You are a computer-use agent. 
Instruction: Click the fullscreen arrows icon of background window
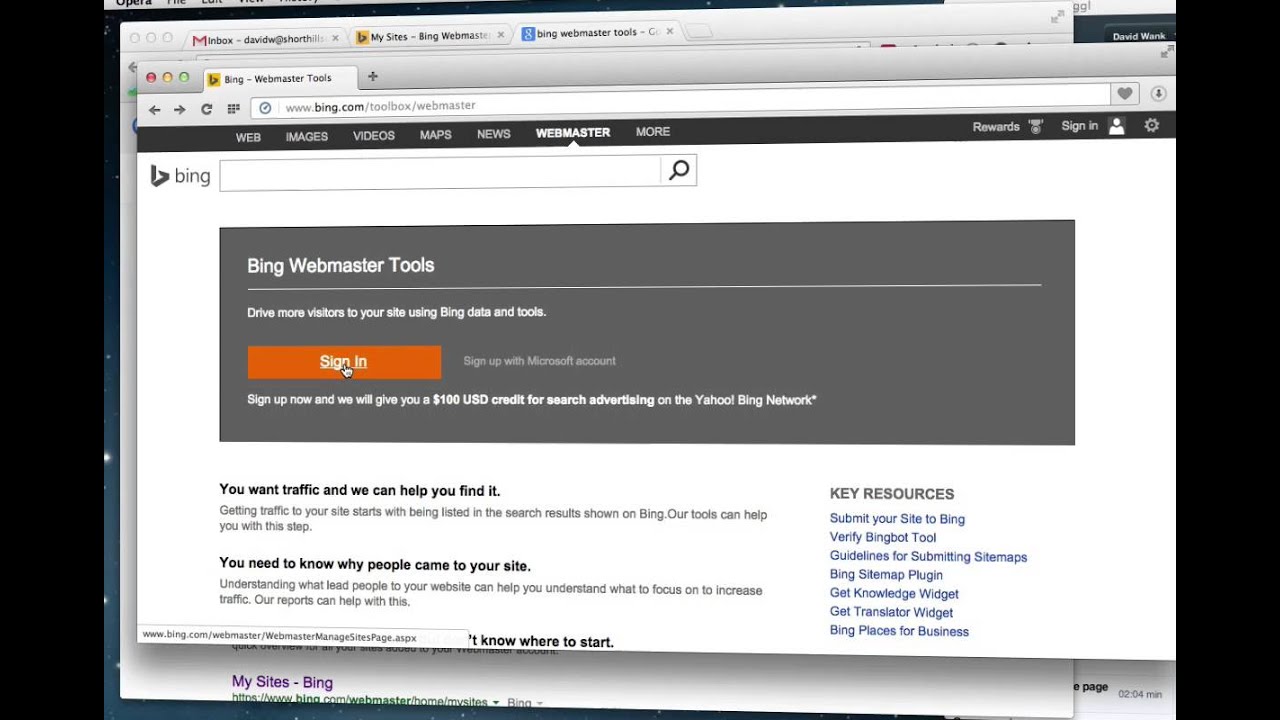(1057, 17)
